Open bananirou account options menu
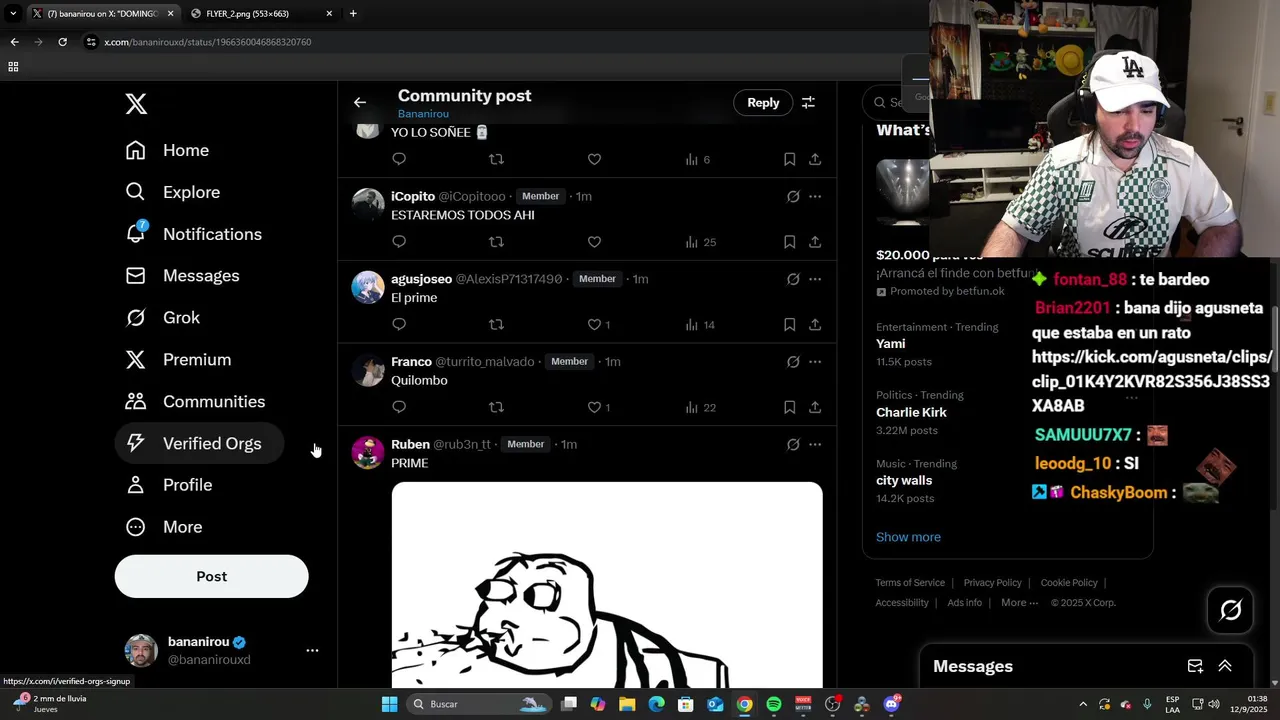 312,650
